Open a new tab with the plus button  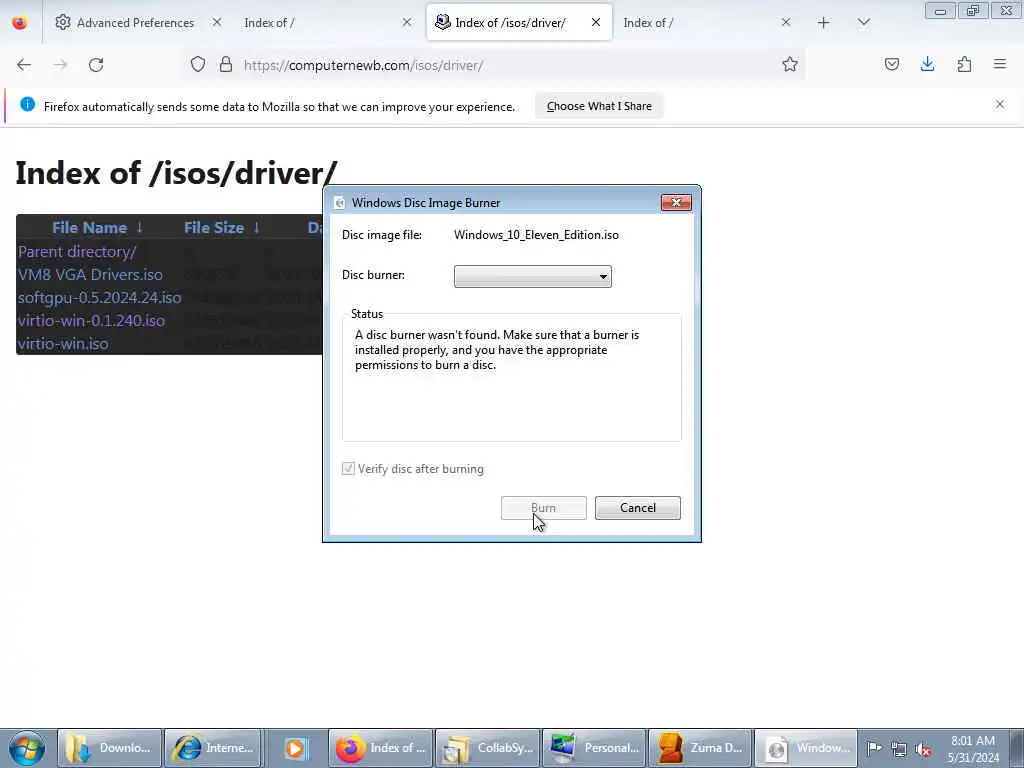824,23
